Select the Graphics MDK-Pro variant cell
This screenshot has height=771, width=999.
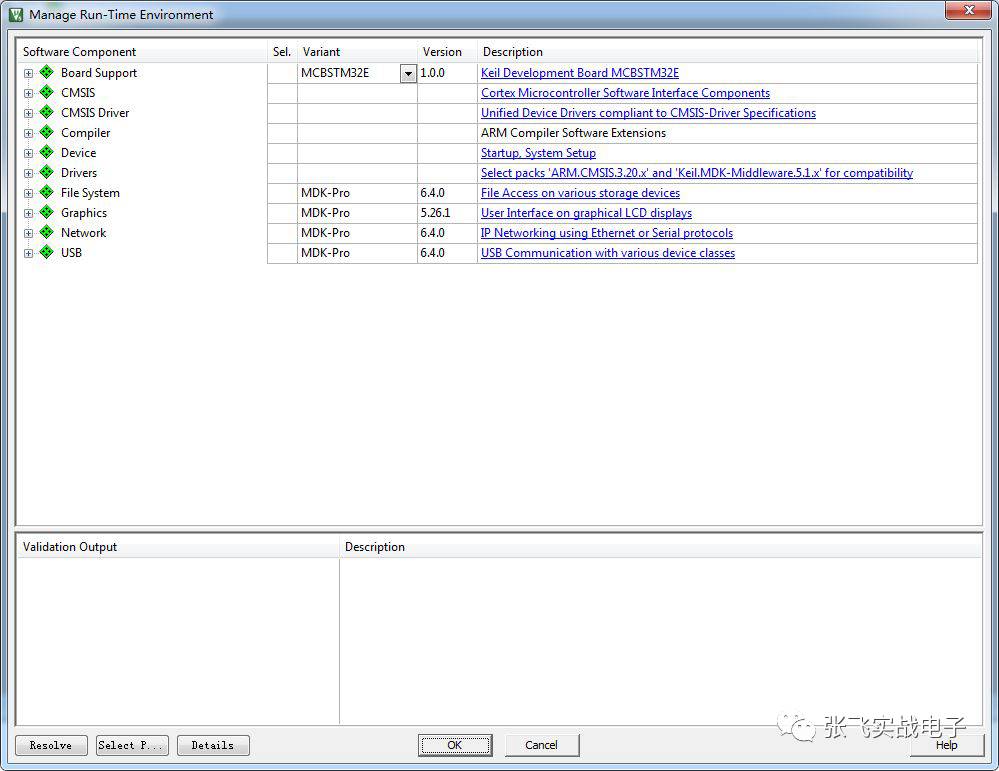(x=356, y=213)
